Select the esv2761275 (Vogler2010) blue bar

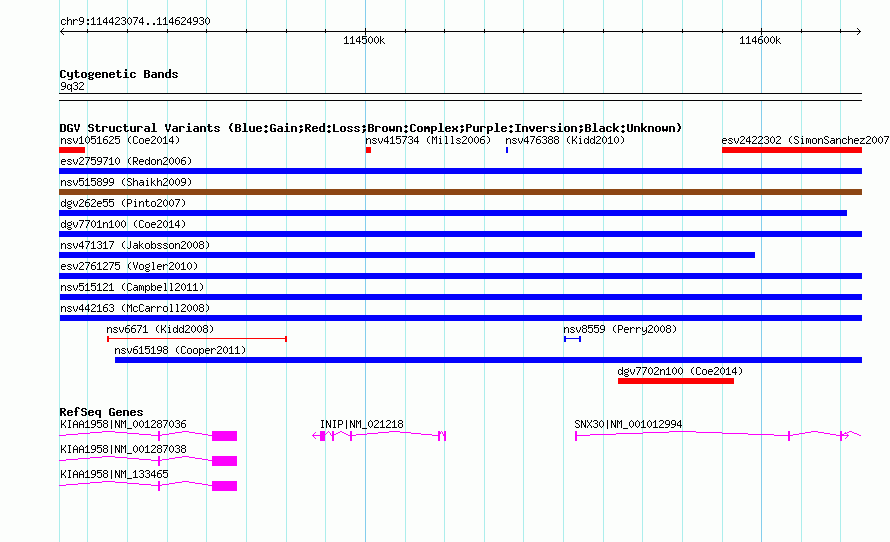460,276
